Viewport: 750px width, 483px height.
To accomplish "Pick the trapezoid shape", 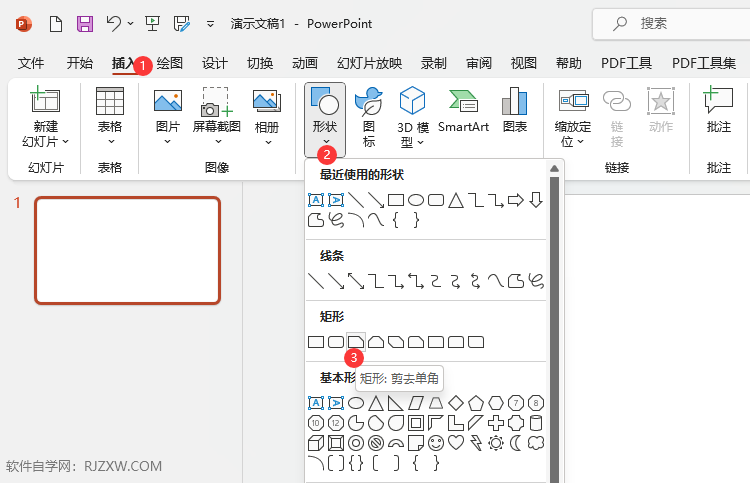I will point(436,403).
